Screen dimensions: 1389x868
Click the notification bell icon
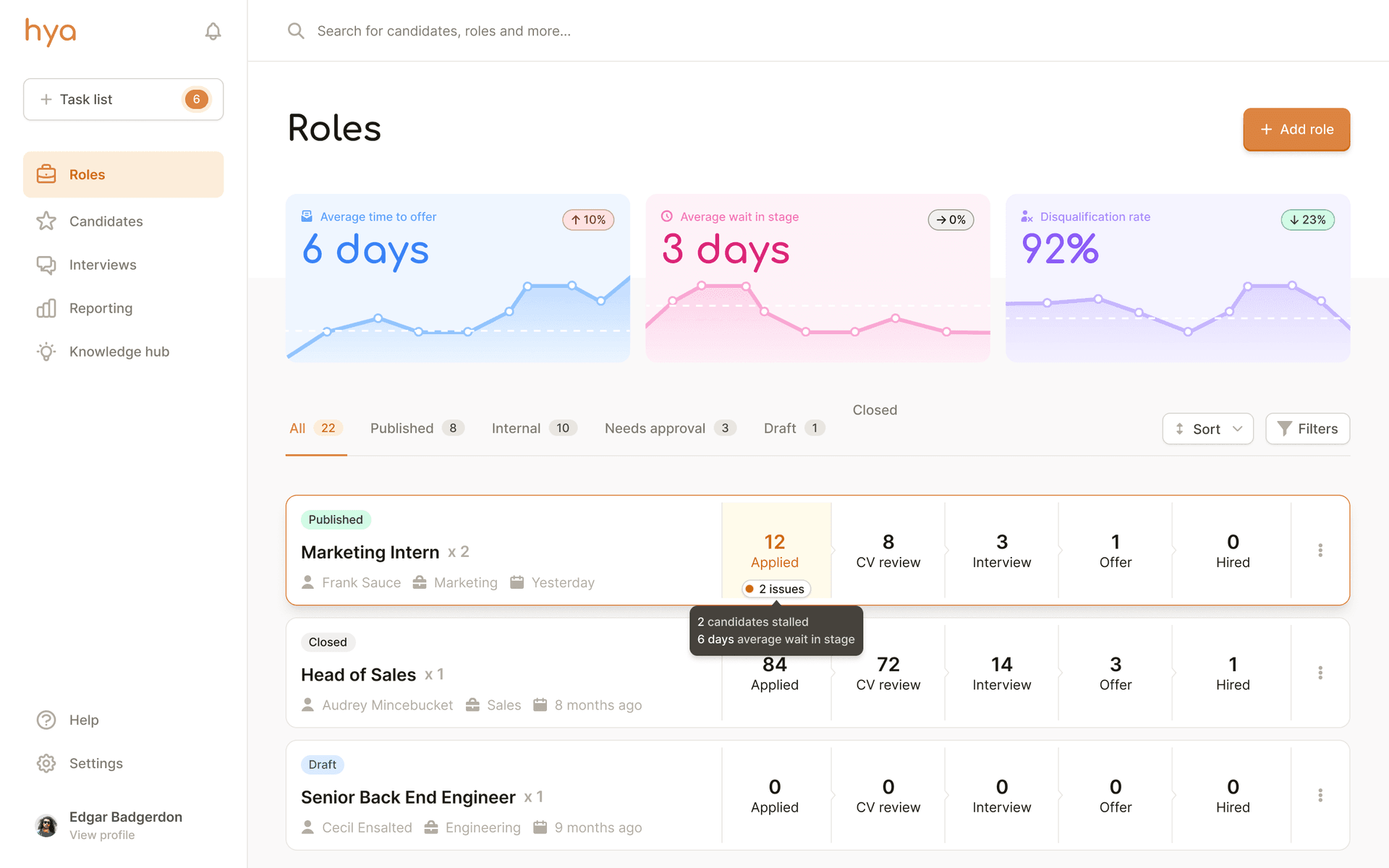[213, 31]
